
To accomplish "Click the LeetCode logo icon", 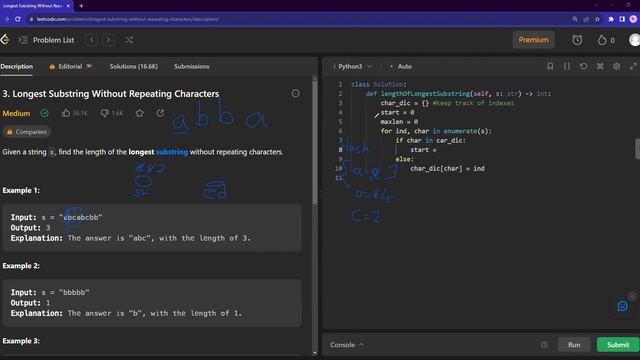I will (5, 40).
